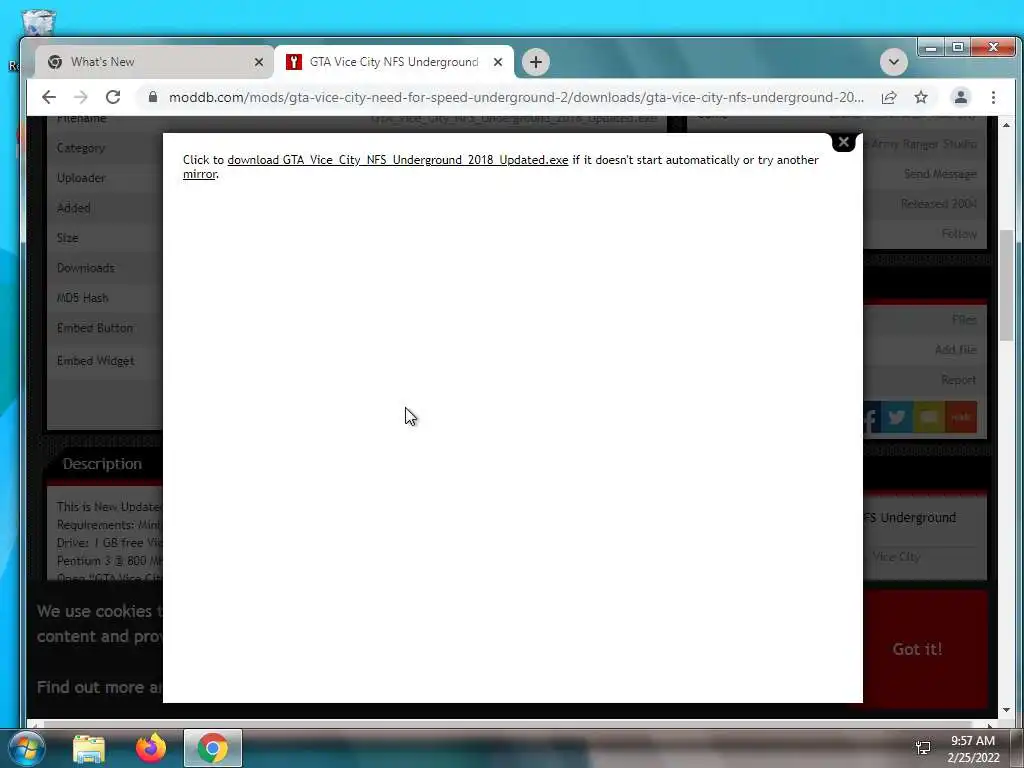Click the Add file link
This screenshot has width=1024, height=768.
[x=955, y=350]
